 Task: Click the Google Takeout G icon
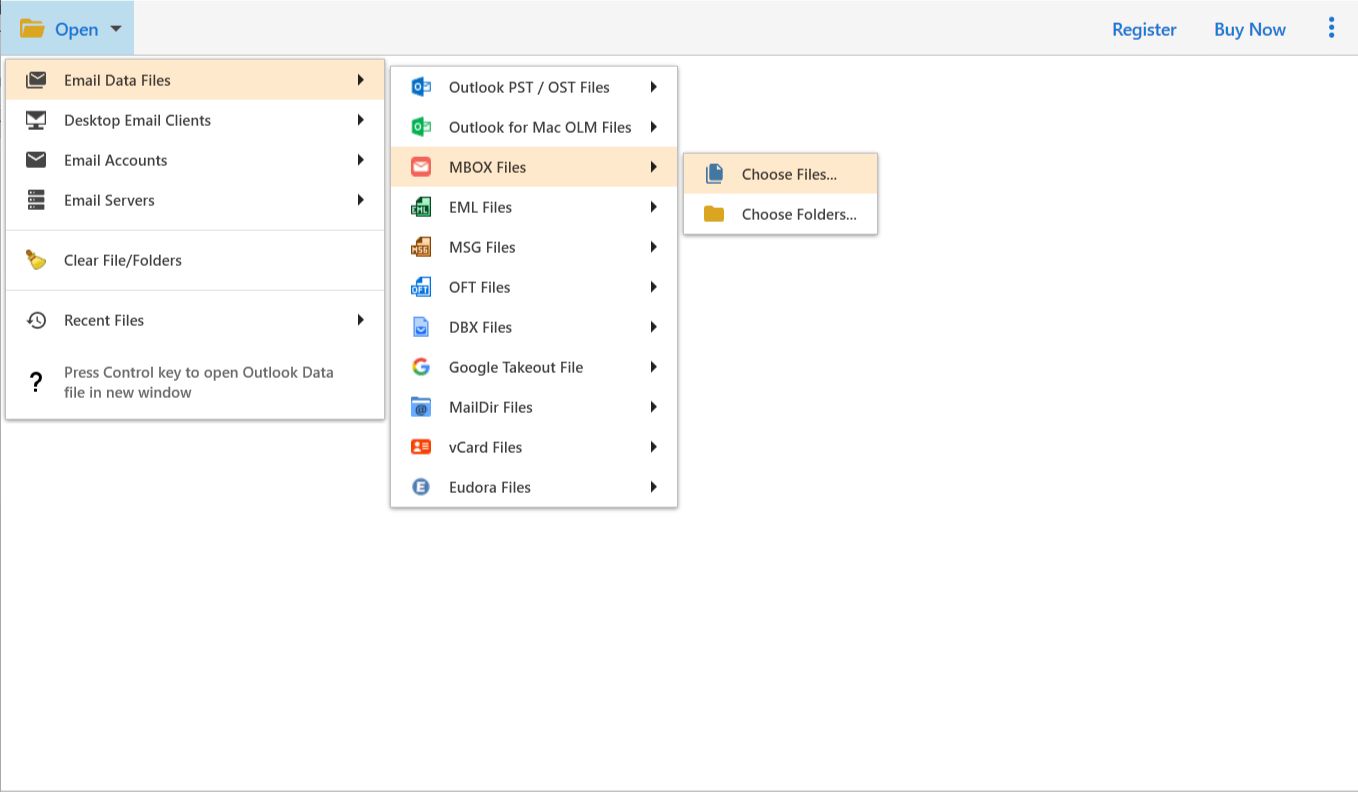click(421, 367)
